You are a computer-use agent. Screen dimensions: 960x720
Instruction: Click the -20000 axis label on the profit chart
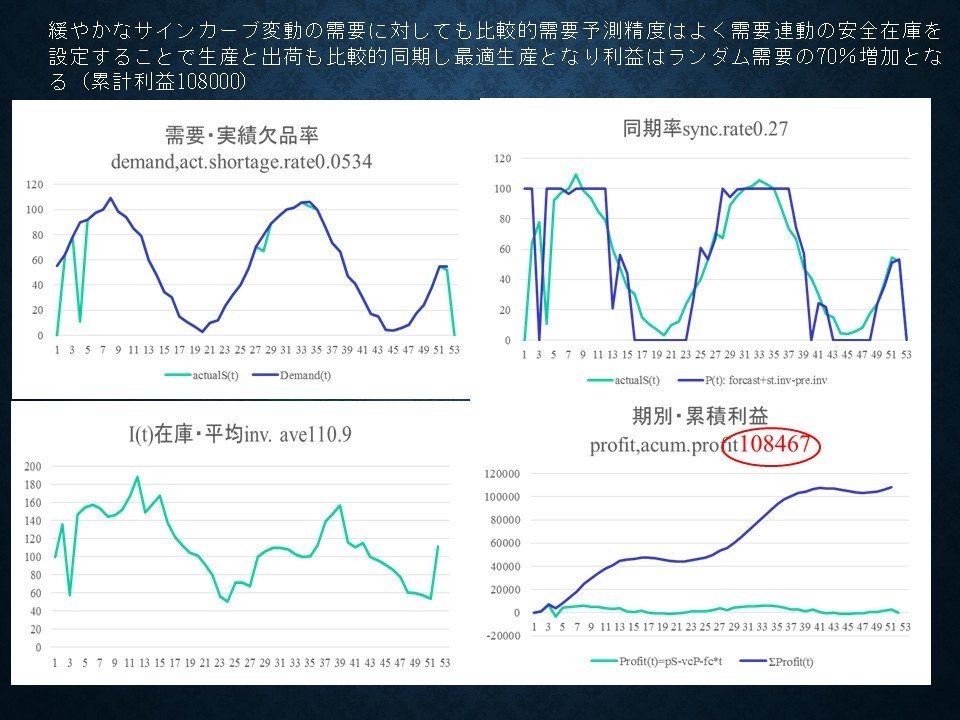tap(502, 636)
